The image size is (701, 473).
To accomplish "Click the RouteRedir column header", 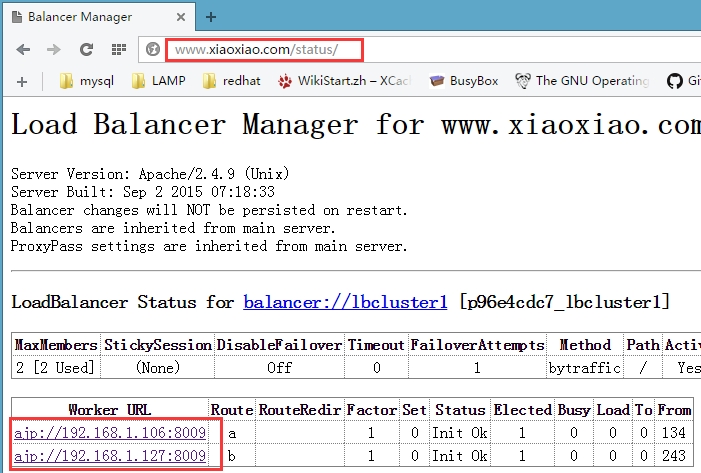I will pos(300,410).
